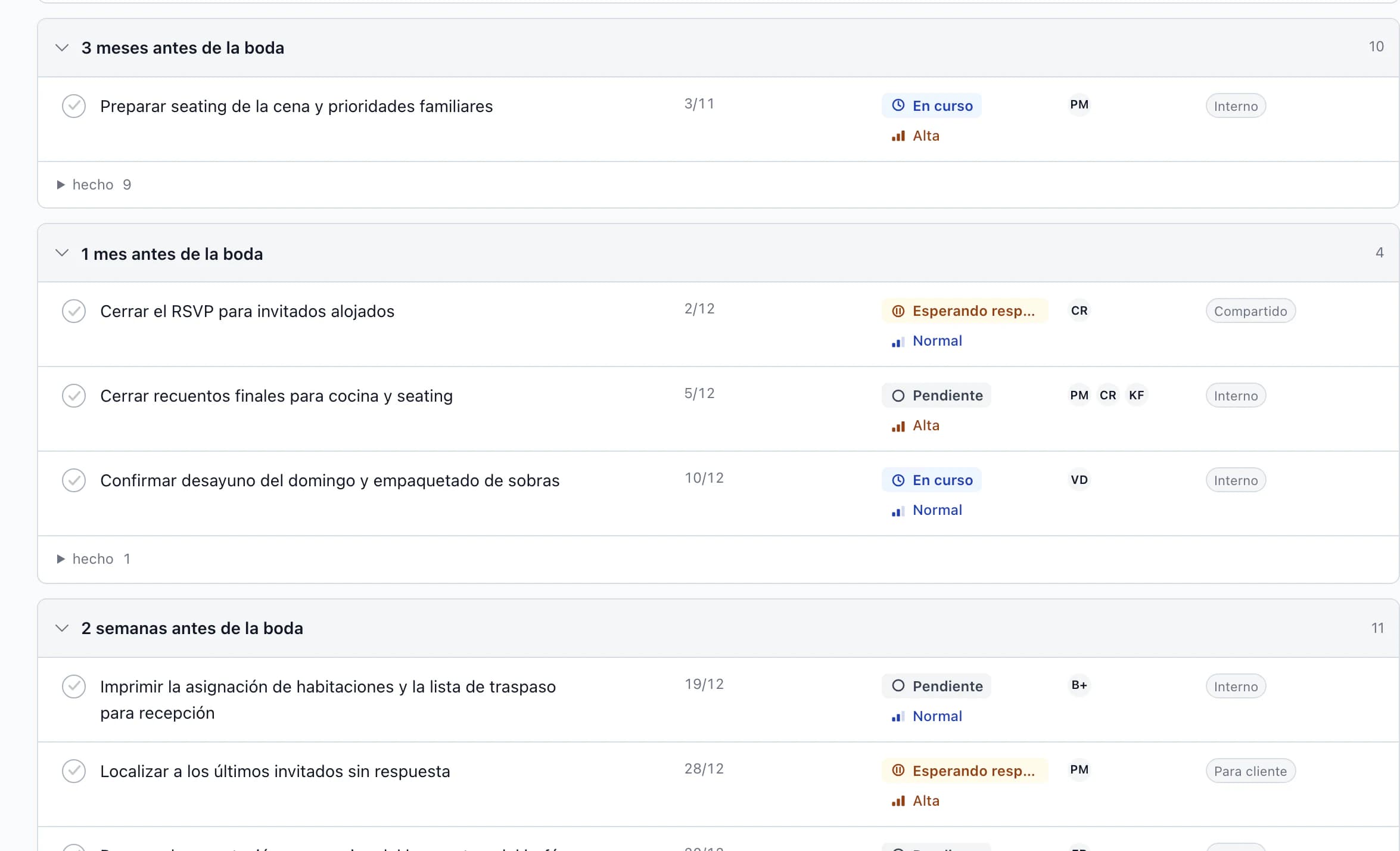Collapse the '3 meses antes de la boda' section
1400x851 pixels.
click(62, 48)
